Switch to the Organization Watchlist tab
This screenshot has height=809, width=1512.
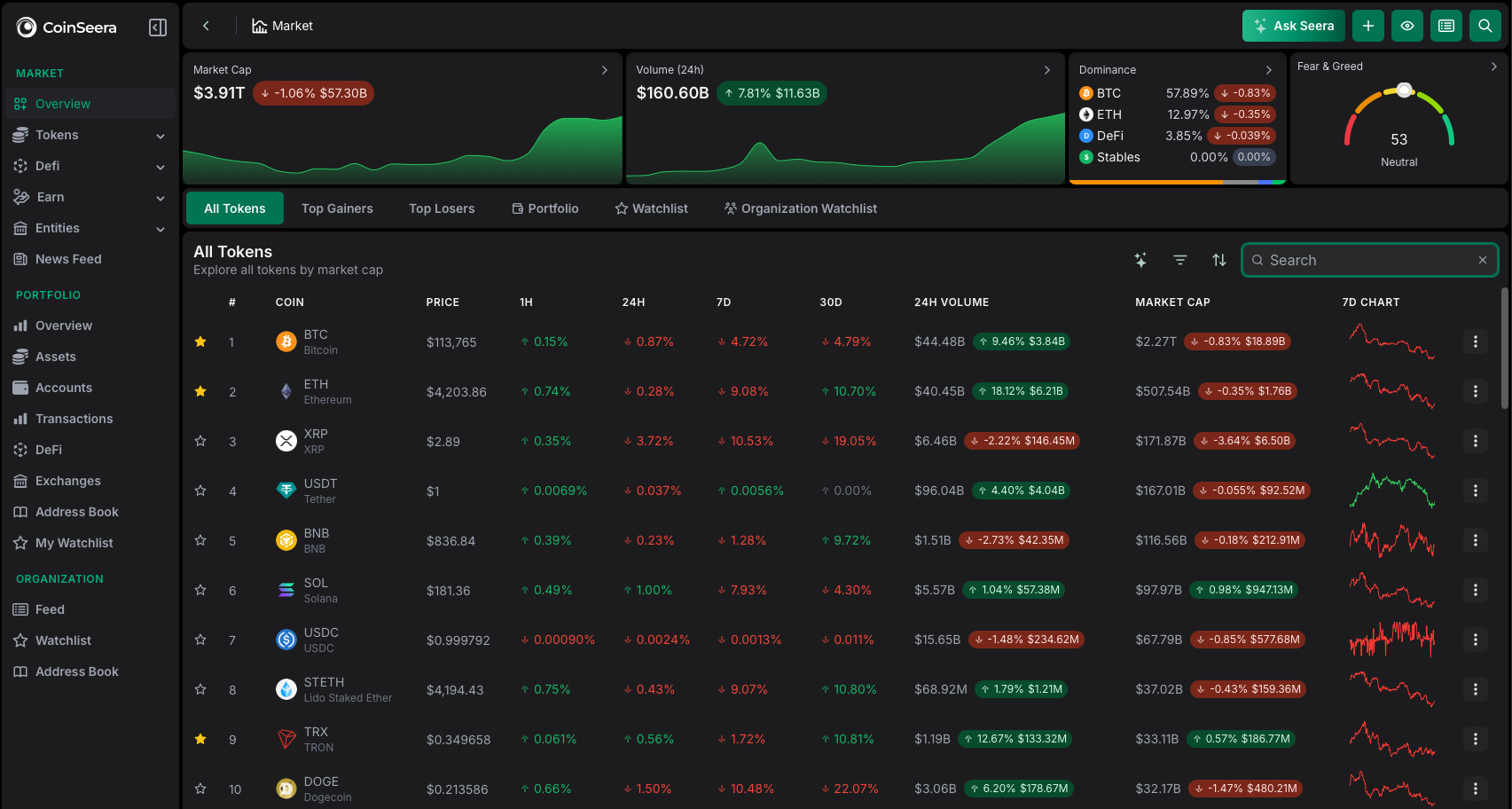(801, 208)
